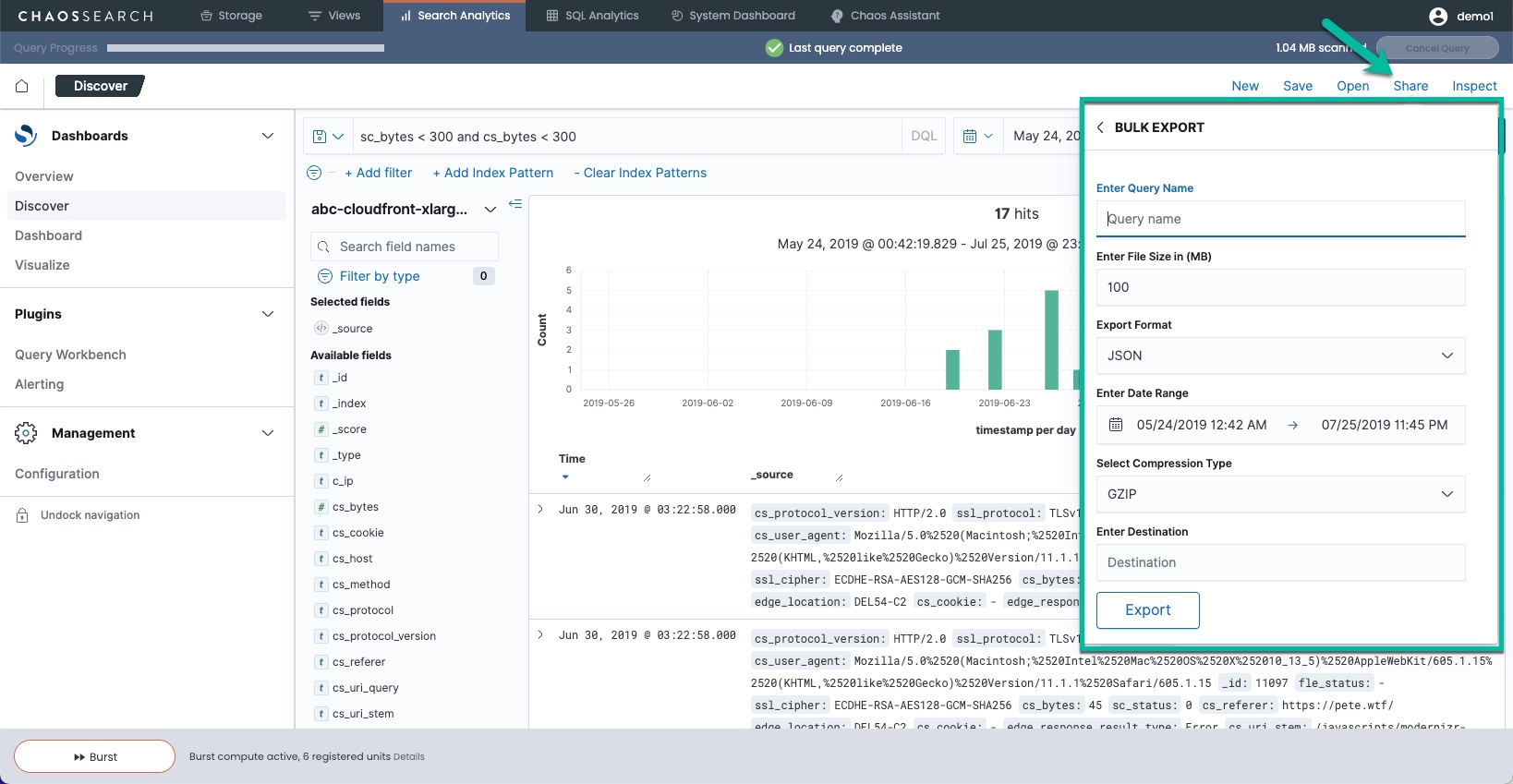Click the File Size input field
This screenshot has width=1513, height=784.
(x=1280, y=287)
